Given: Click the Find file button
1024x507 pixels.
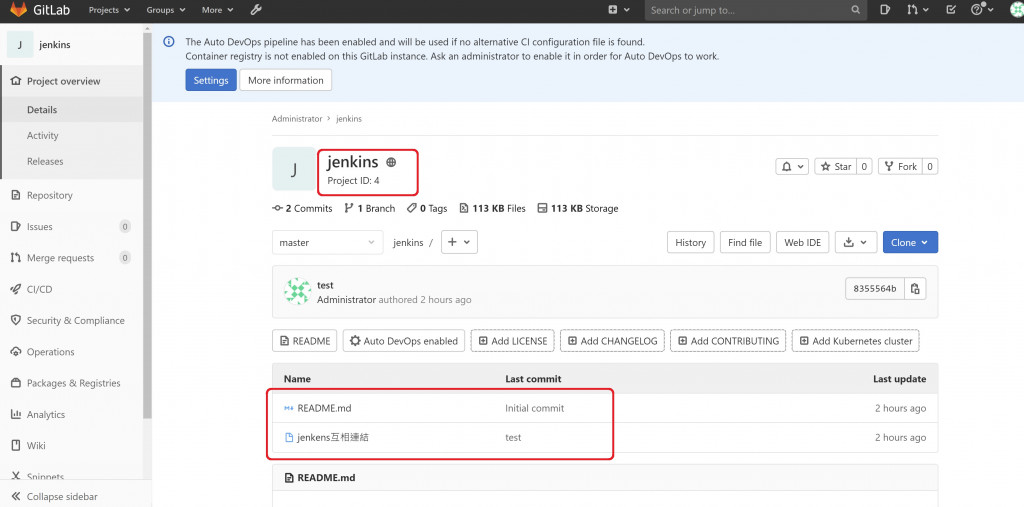Looking at the screenshot, I should 745,242.
